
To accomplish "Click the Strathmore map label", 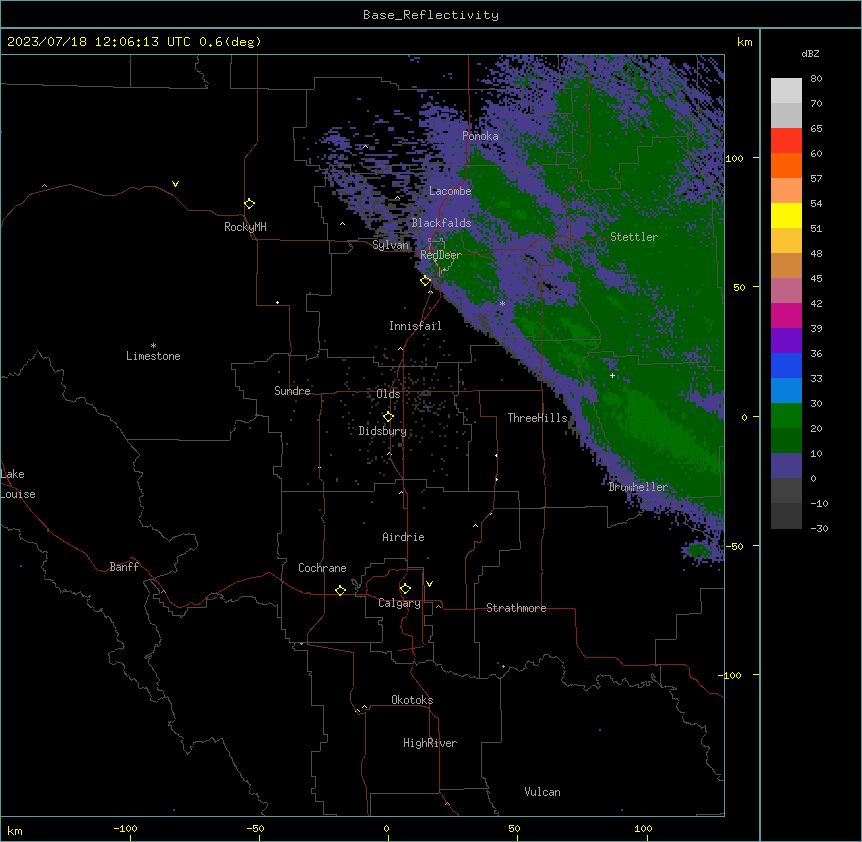I will tap(516, 608).
